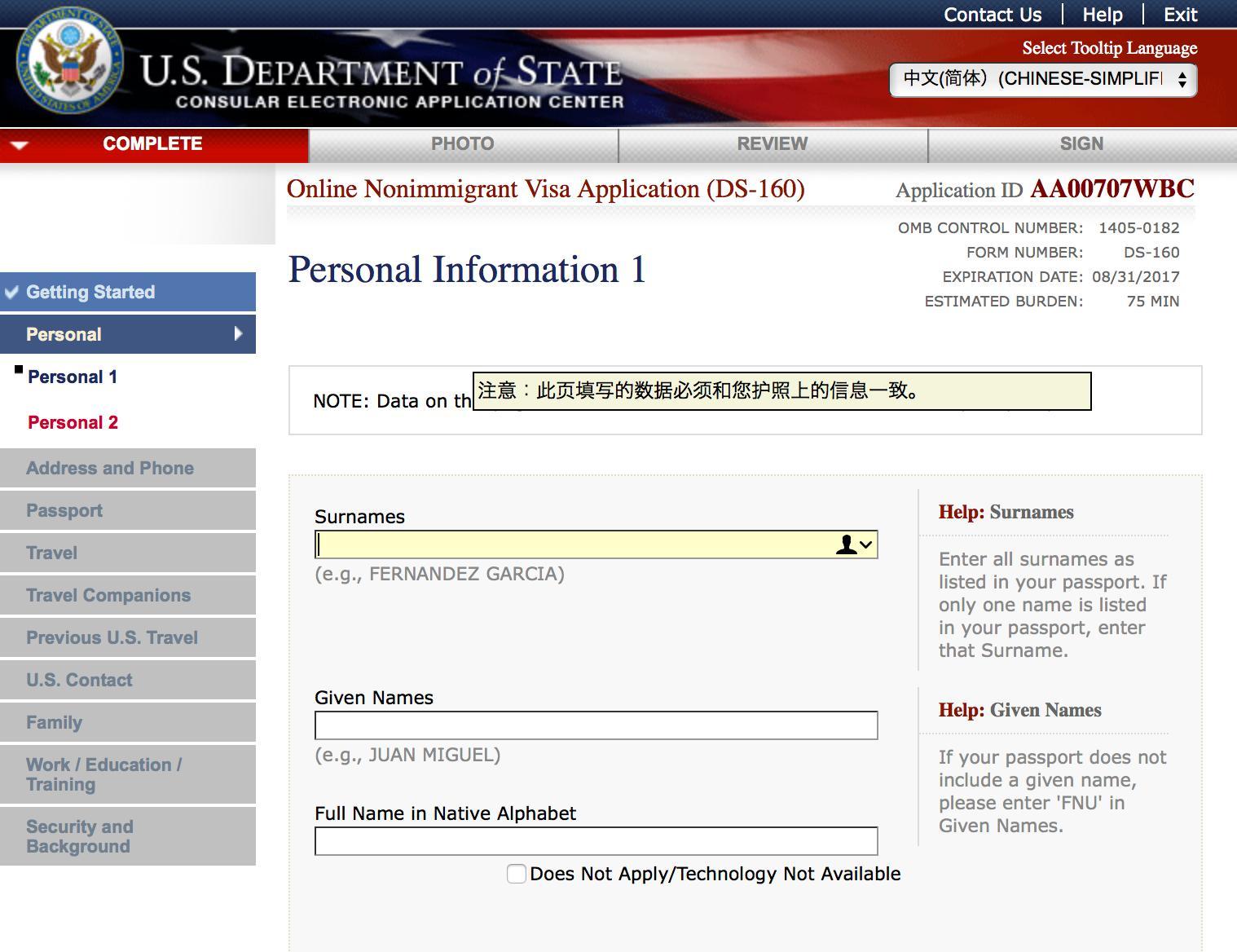1237x952 pixels.
Task: Open the Personal section in sidebar
Action: pyautogui.click(x=128, y=334)
